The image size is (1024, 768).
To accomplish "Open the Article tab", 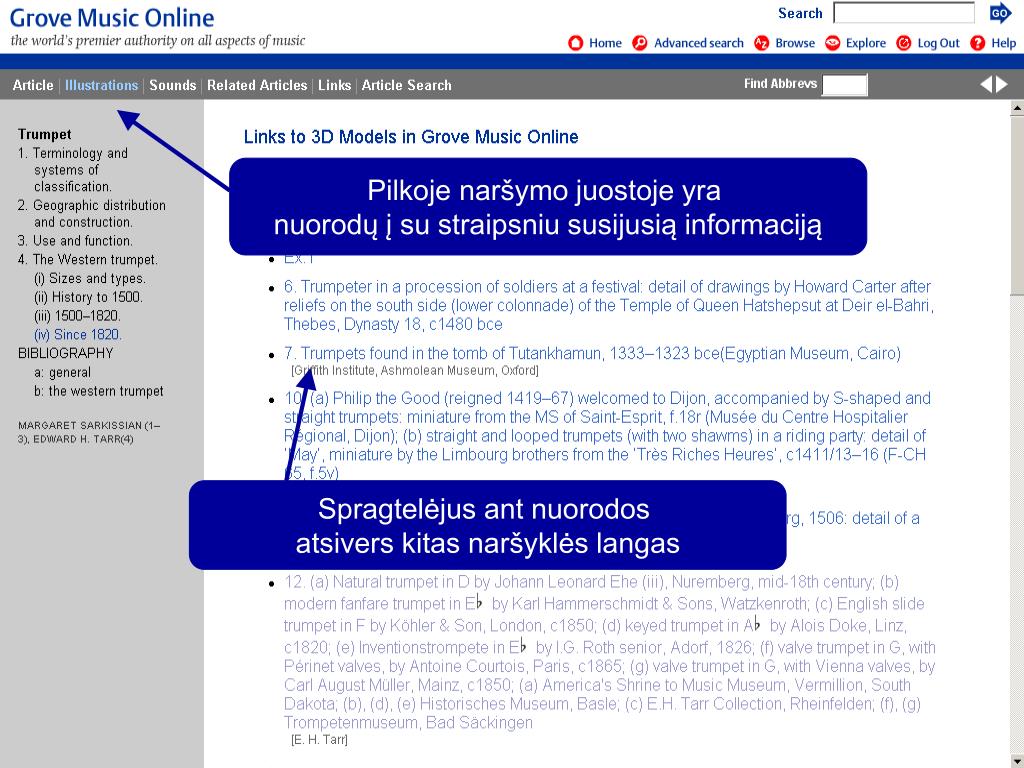I will click(x=33, y=85).
